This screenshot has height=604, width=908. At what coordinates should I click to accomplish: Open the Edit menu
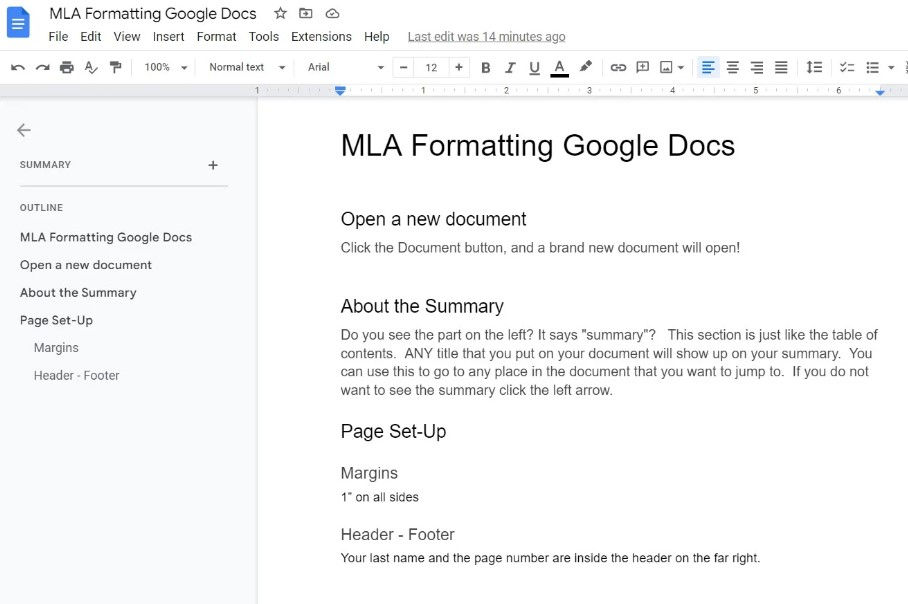90,36
